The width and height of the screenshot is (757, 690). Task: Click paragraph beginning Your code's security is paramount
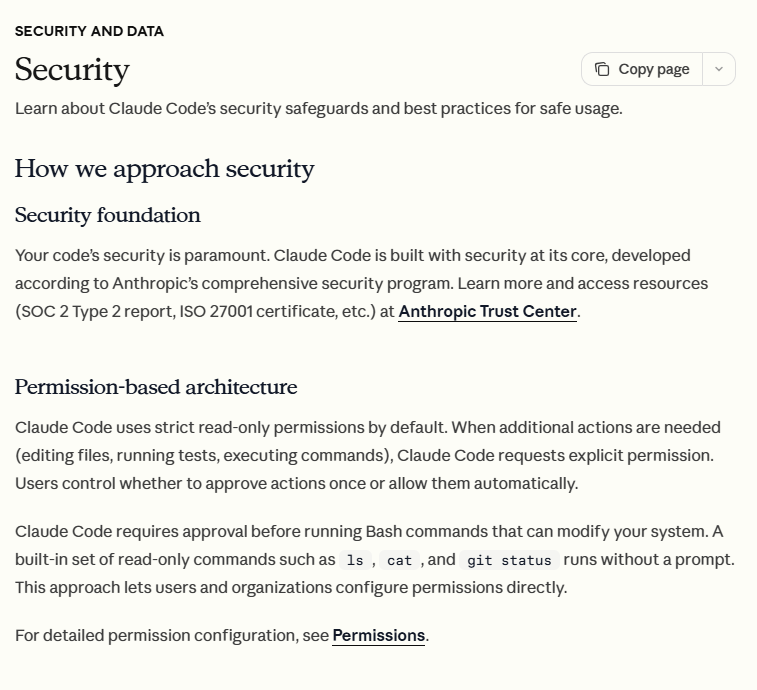[x=362, y=283]
